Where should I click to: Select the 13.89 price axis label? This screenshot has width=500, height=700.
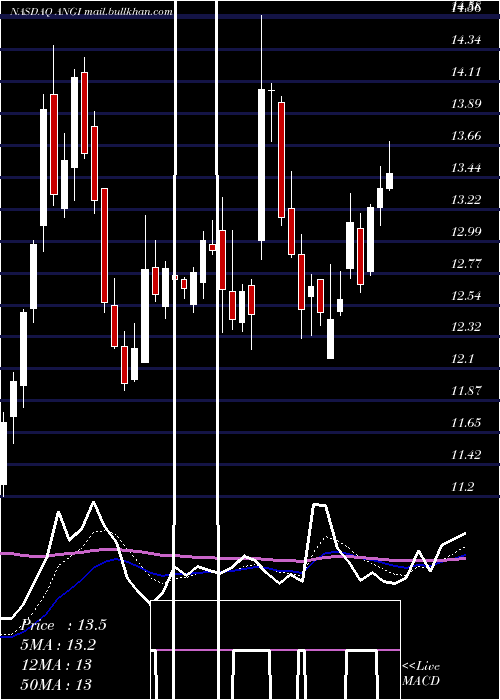(466, 104)
